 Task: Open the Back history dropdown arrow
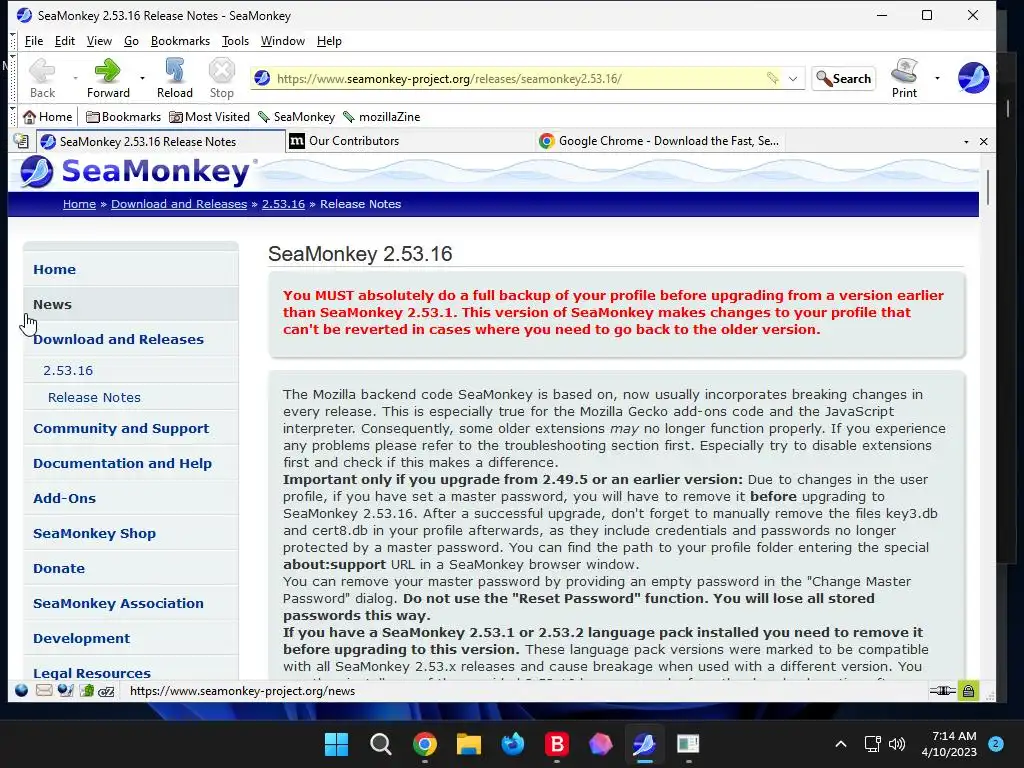coord(75,78)
